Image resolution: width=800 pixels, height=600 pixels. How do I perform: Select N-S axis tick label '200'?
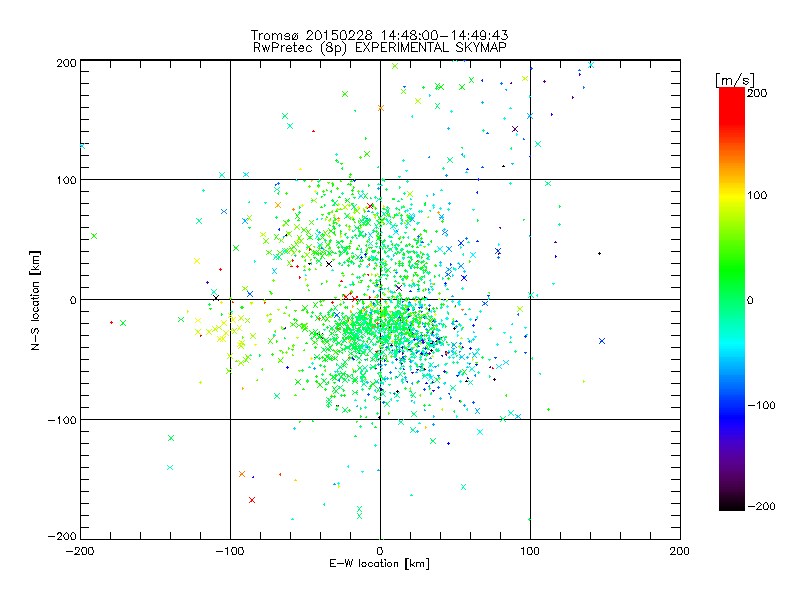[x=66, y=63]
